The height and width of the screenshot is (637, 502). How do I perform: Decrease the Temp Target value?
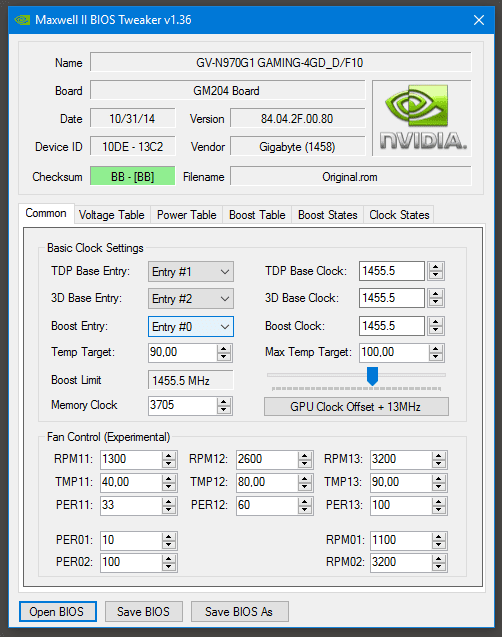224,357
